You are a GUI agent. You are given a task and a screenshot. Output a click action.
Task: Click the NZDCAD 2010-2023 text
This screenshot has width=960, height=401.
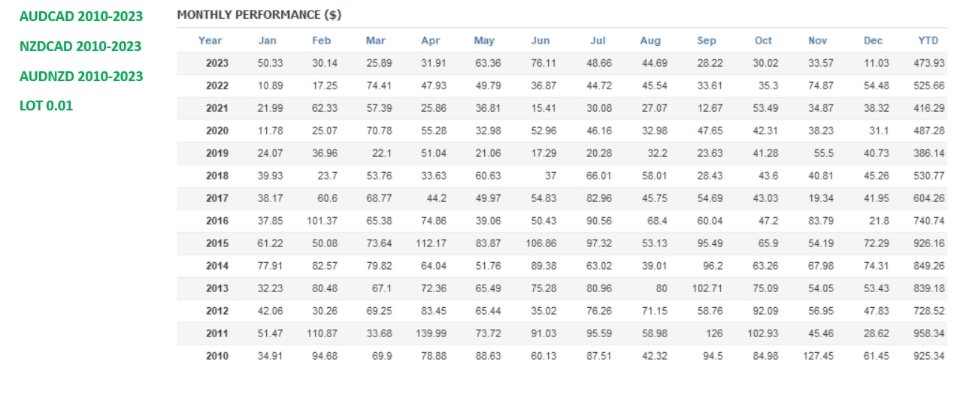tap(80, 47)
